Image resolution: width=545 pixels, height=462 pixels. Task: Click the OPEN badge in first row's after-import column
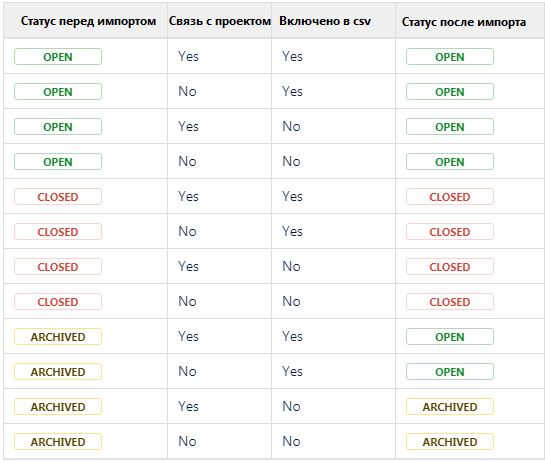[x=450, y=57]
